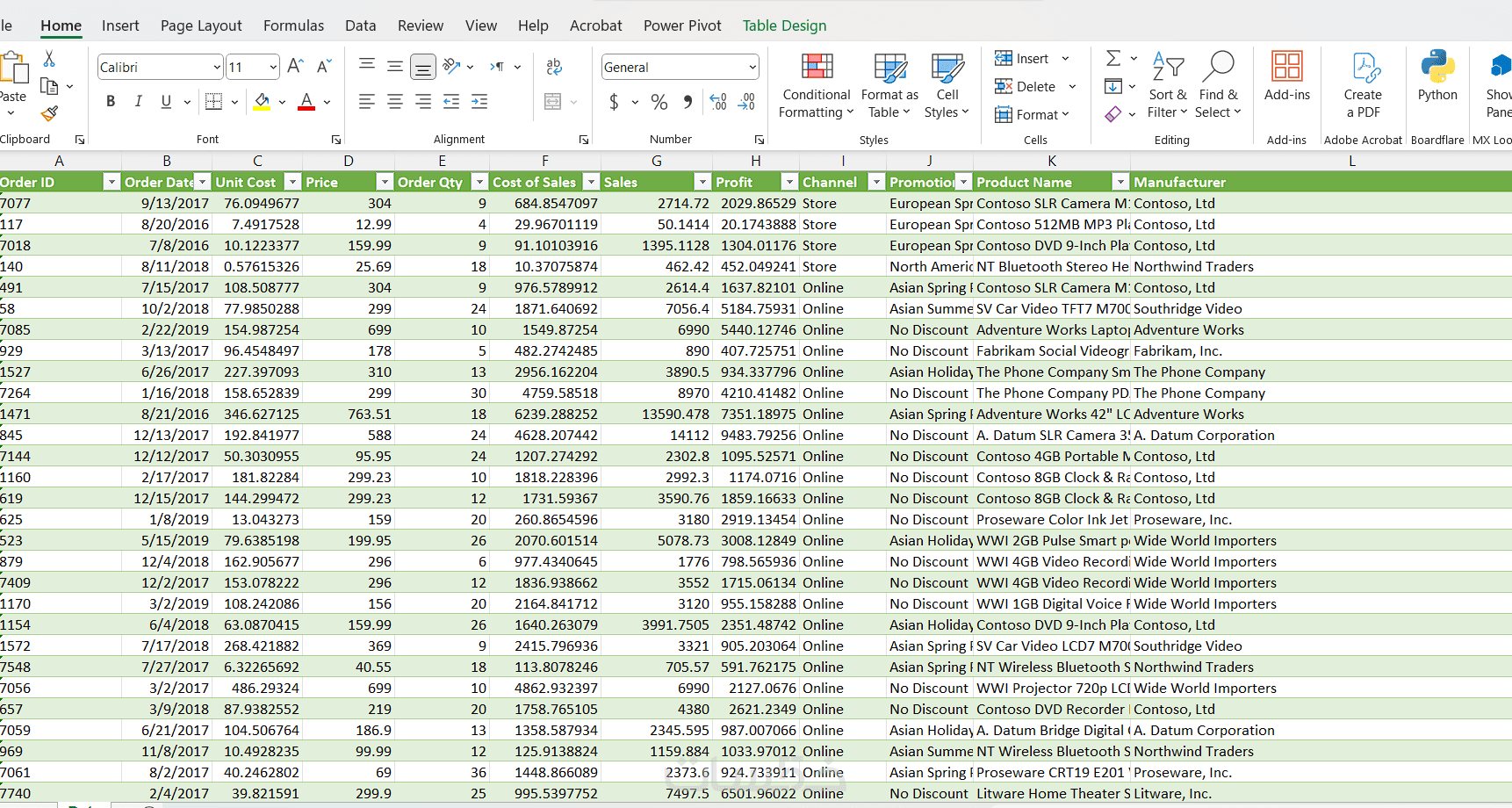Open Conditional Formatting menu
The image size is (1512, 808).
click(817, 86)
